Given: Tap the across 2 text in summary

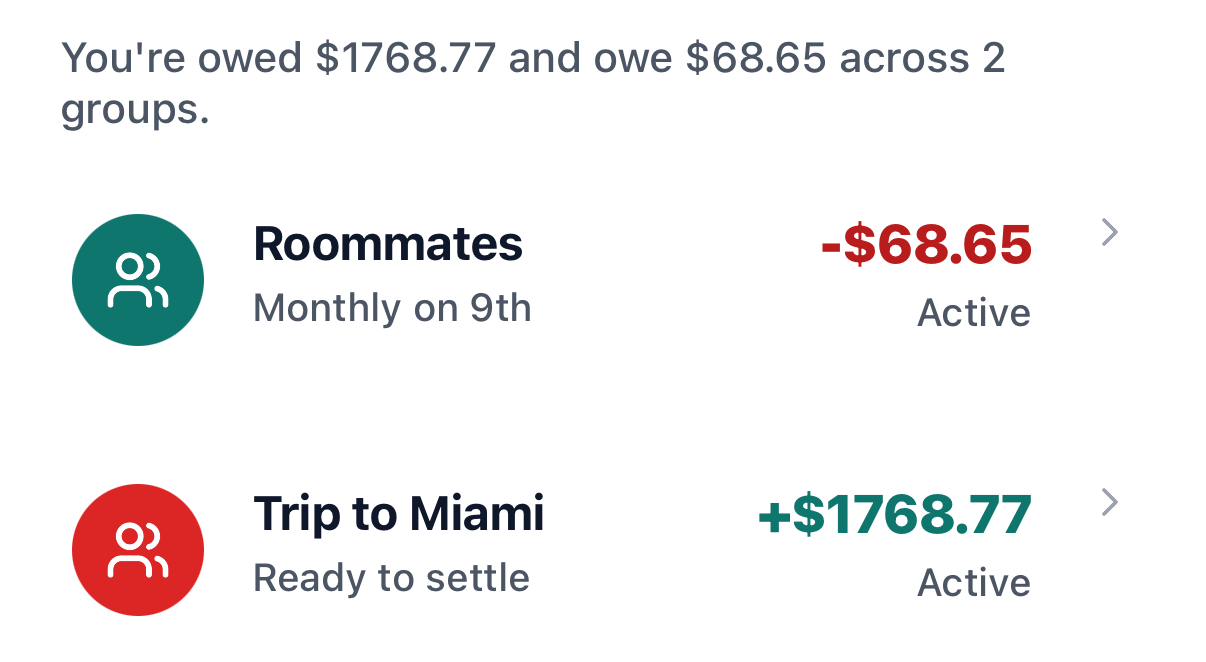Looking at the screenshot, I should pyautogui.click(x=922, y=58).
